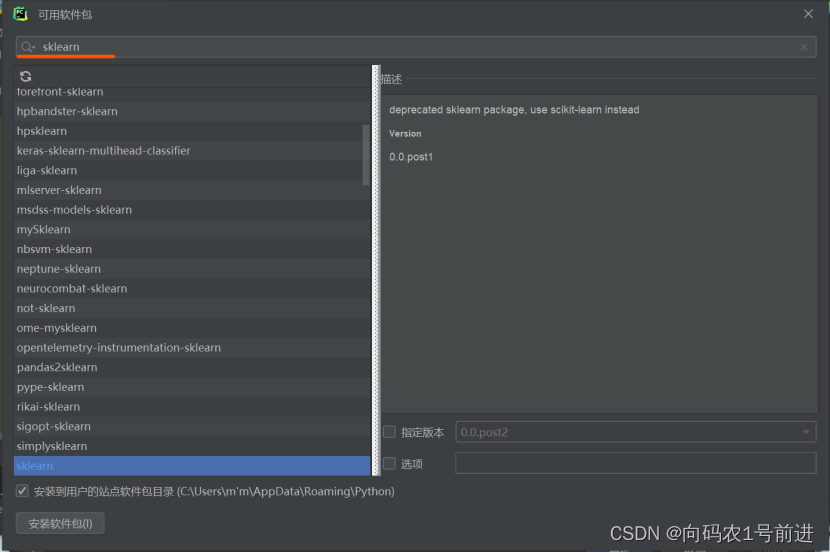The height and width of the screenshot is (553, 830).
Task: Select hpbandster-sklearn package
Action: click(192, 111)
